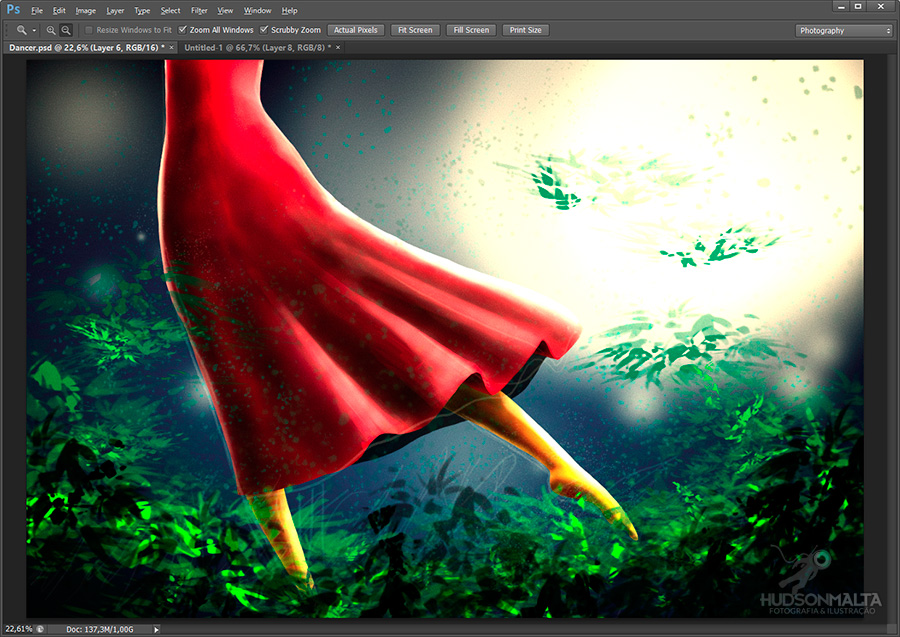
Task: Open the Select menu
Action: coord(170,10)
